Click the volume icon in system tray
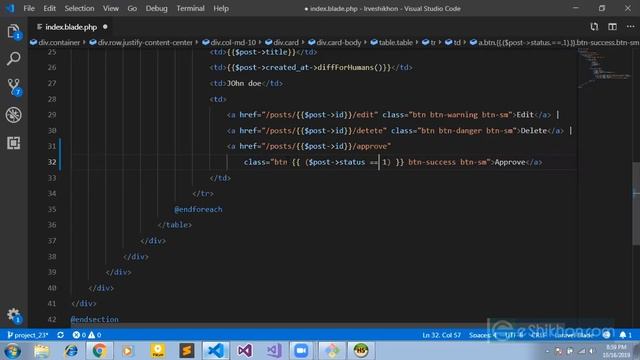Viewport: 640px width, 360px height. click(x=591, y=351)
